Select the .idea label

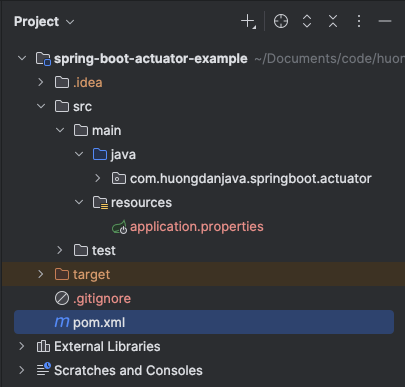(x=88, y=83)
